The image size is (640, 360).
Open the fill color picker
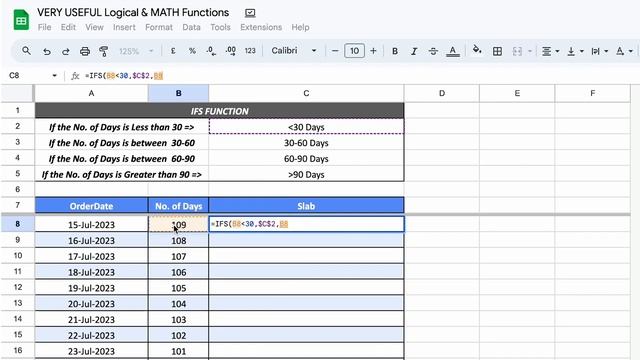tap(477, 51)
